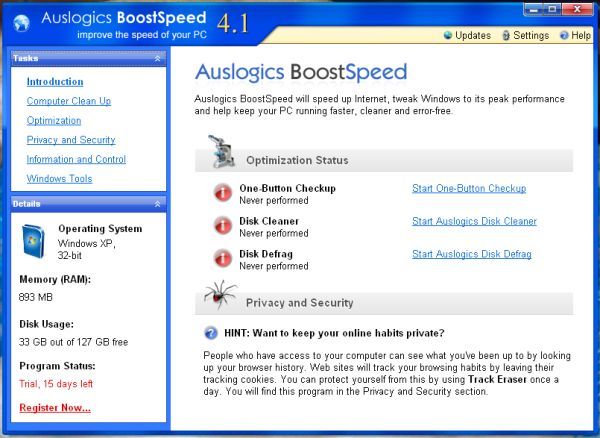
Task: Click the 'Windows XP,' operating system text
Action: click(87, 244)
